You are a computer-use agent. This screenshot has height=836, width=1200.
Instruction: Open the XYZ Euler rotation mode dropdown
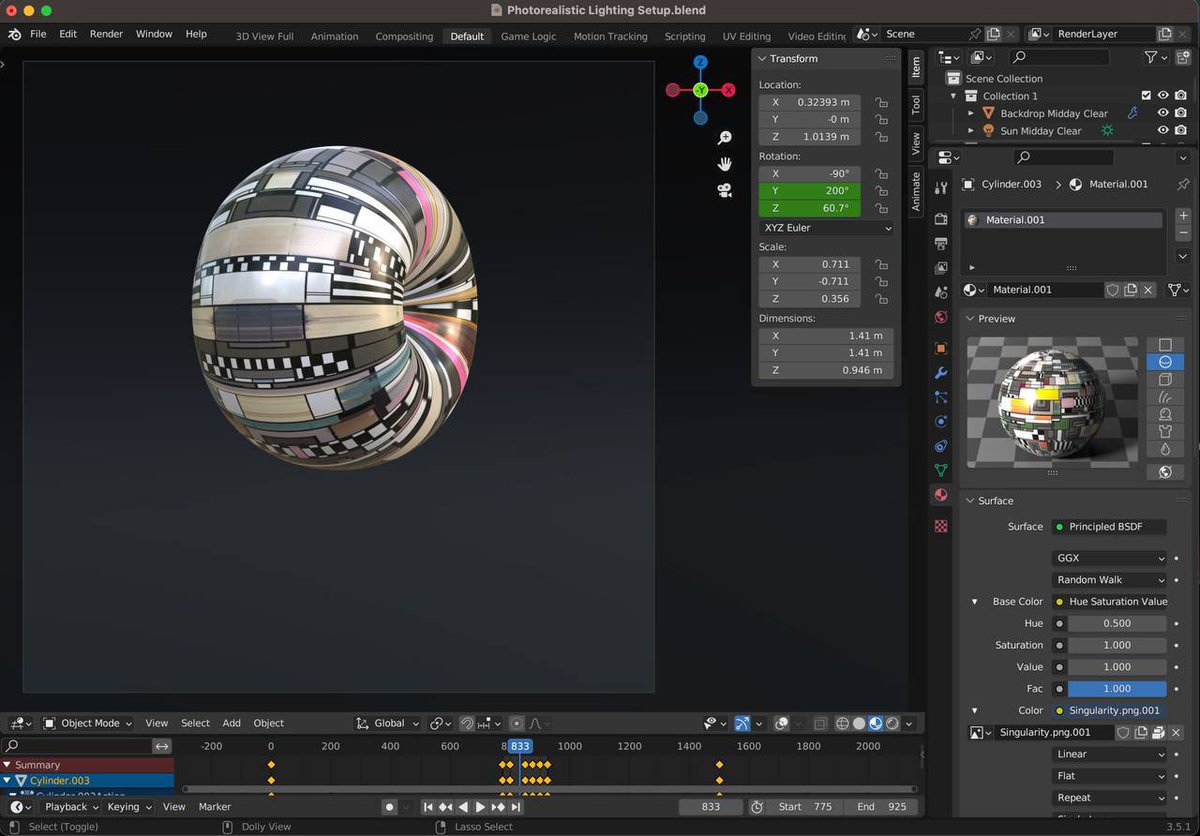(826, 228)
